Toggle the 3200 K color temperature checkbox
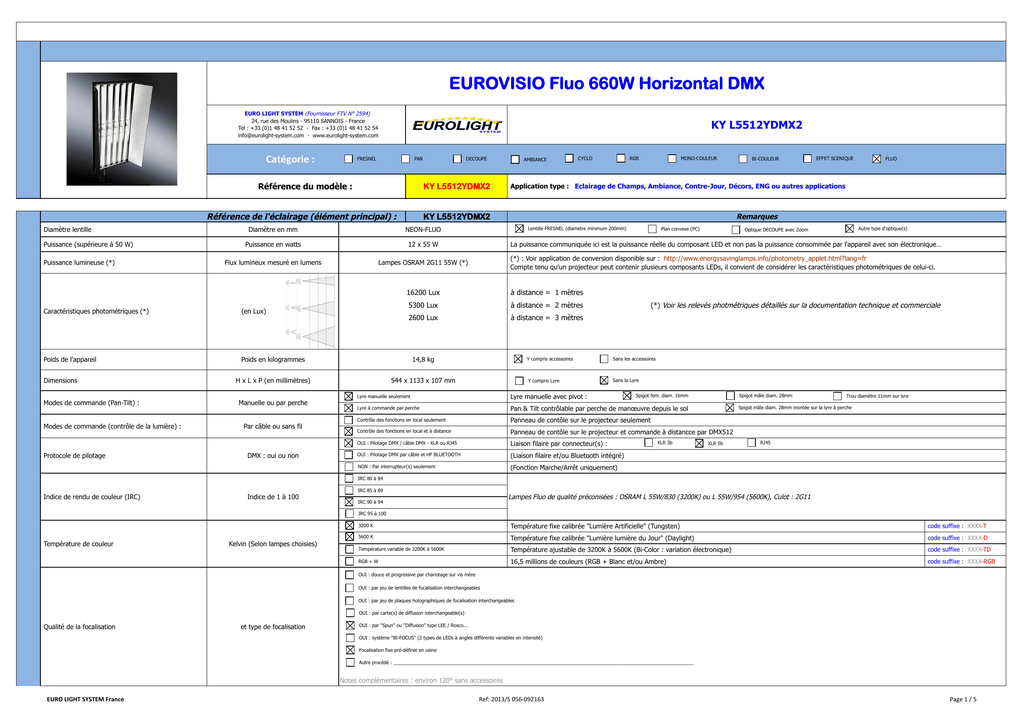Image resolution: width=1024 pixels, height=724 pixels. 349,526
